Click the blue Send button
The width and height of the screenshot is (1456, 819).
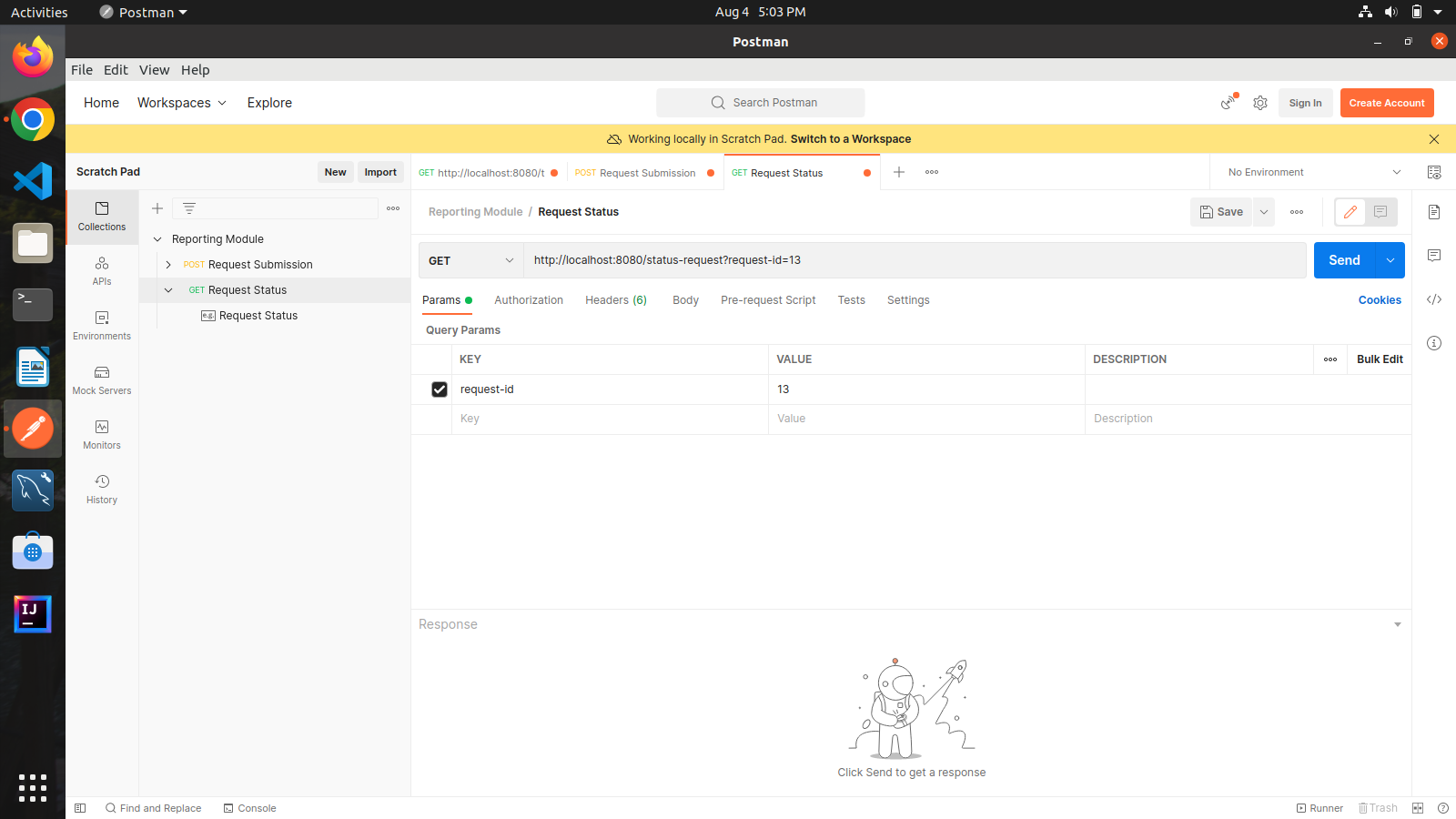[x=1345, y=260]
